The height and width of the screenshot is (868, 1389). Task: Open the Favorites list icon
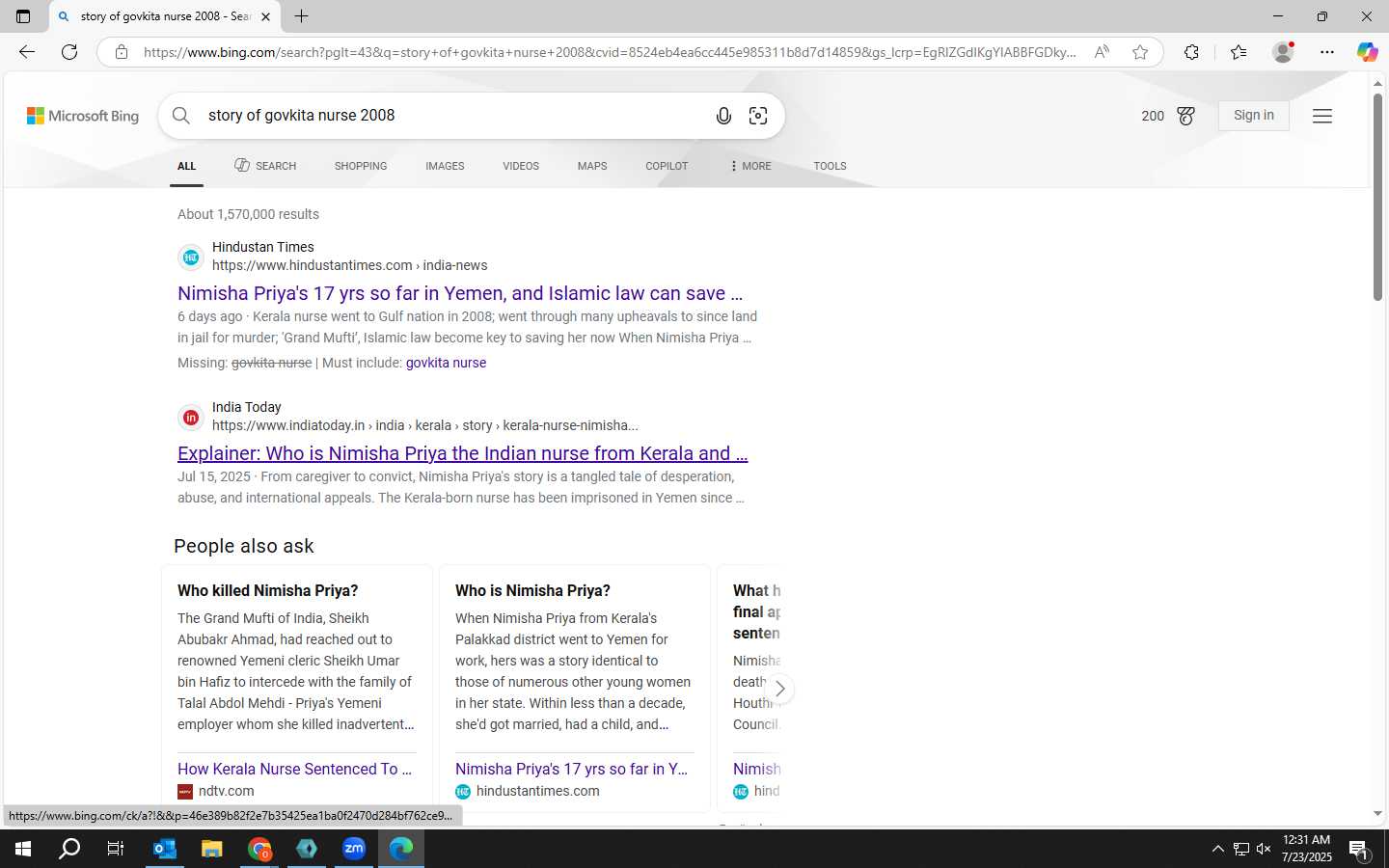pos(1239,52)
